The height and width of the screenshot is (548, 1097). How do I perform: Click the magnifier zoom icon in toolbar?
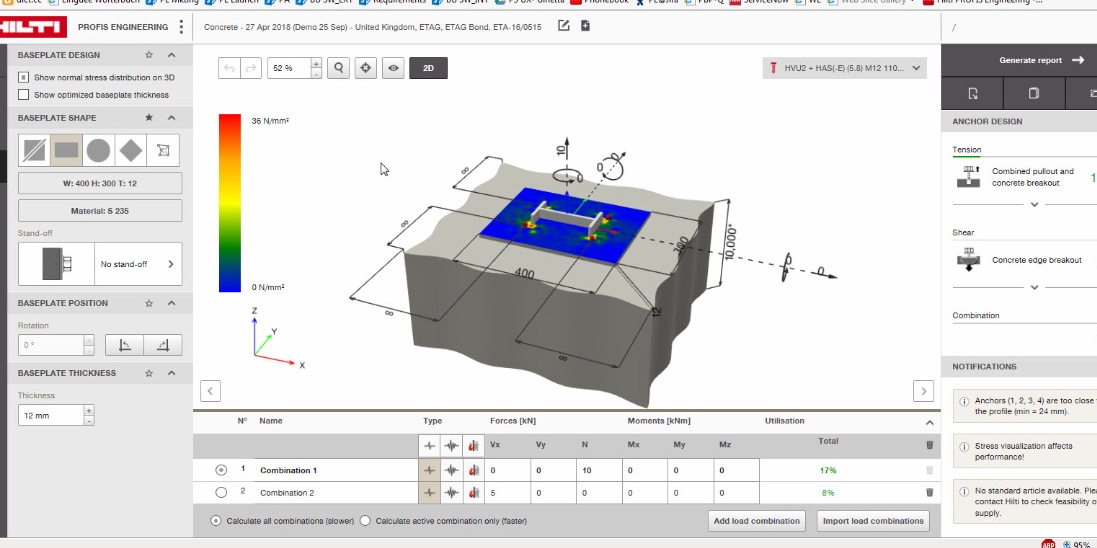[339, 68]
